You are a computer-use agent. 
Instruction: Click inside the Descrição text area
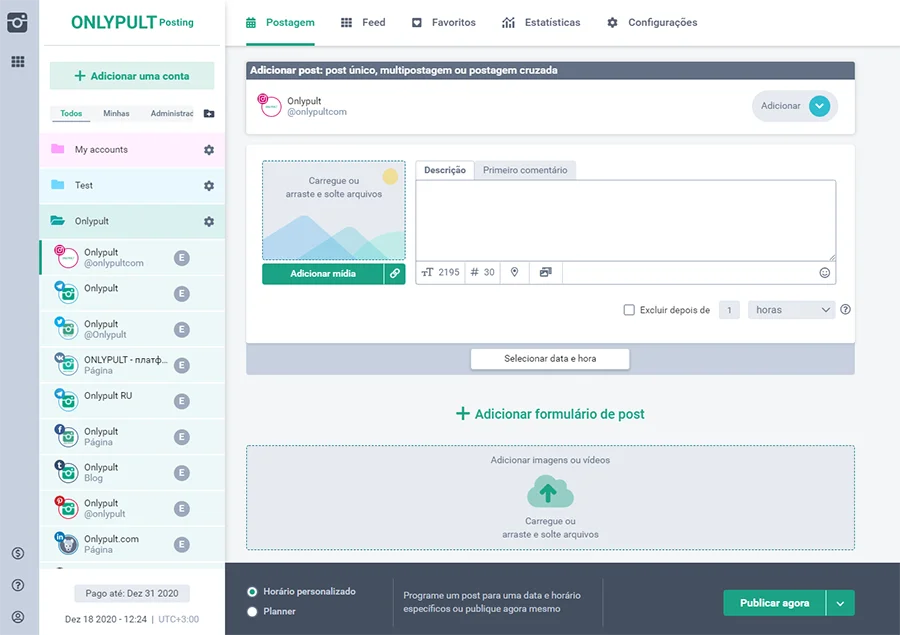(x=625, y=220)
